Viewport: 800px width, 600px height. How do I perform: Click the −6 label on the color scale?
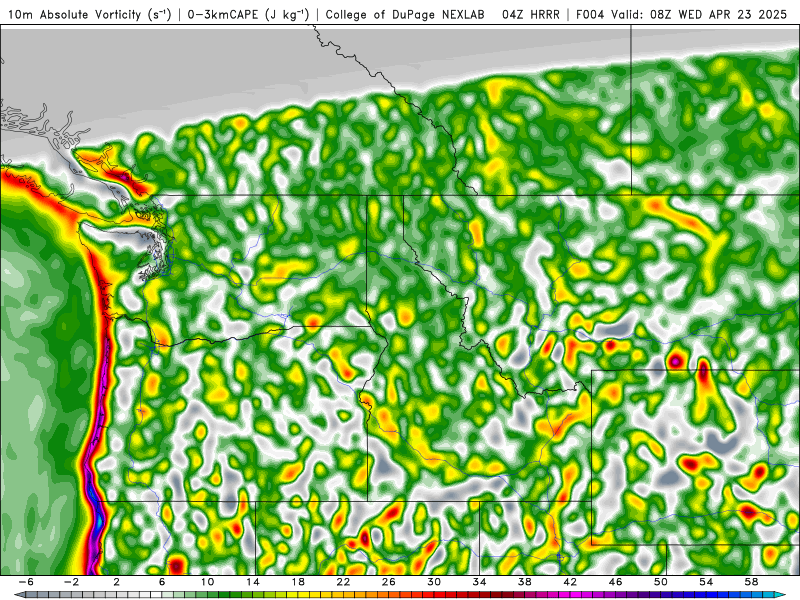(27, 582)
